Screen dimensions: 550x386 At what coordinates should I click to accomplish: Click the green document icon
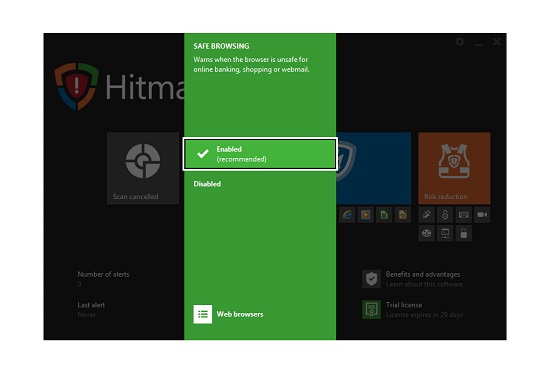(x=384, y=215)
